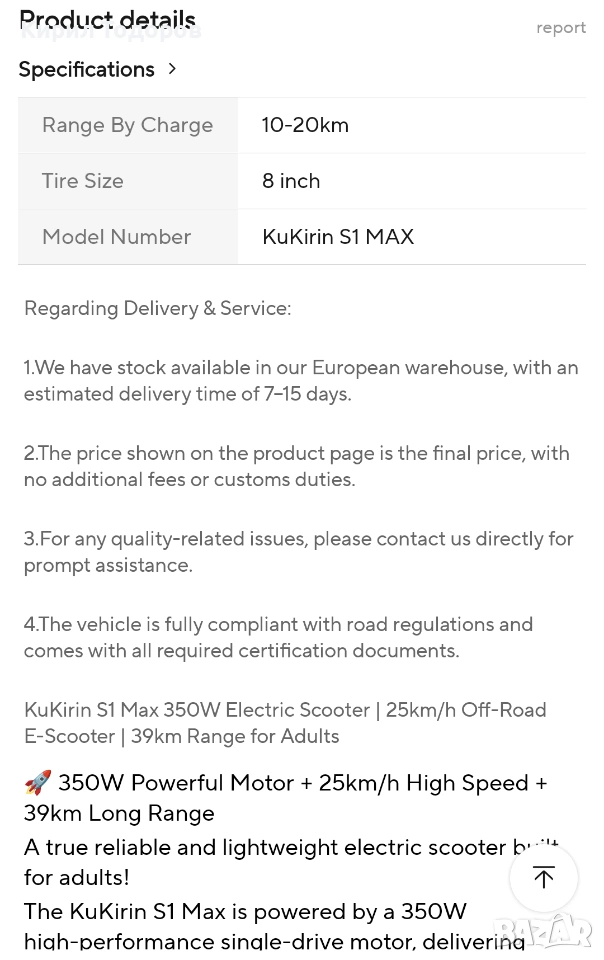Click the 350W Powerful Motor headline

coord(285,798)
